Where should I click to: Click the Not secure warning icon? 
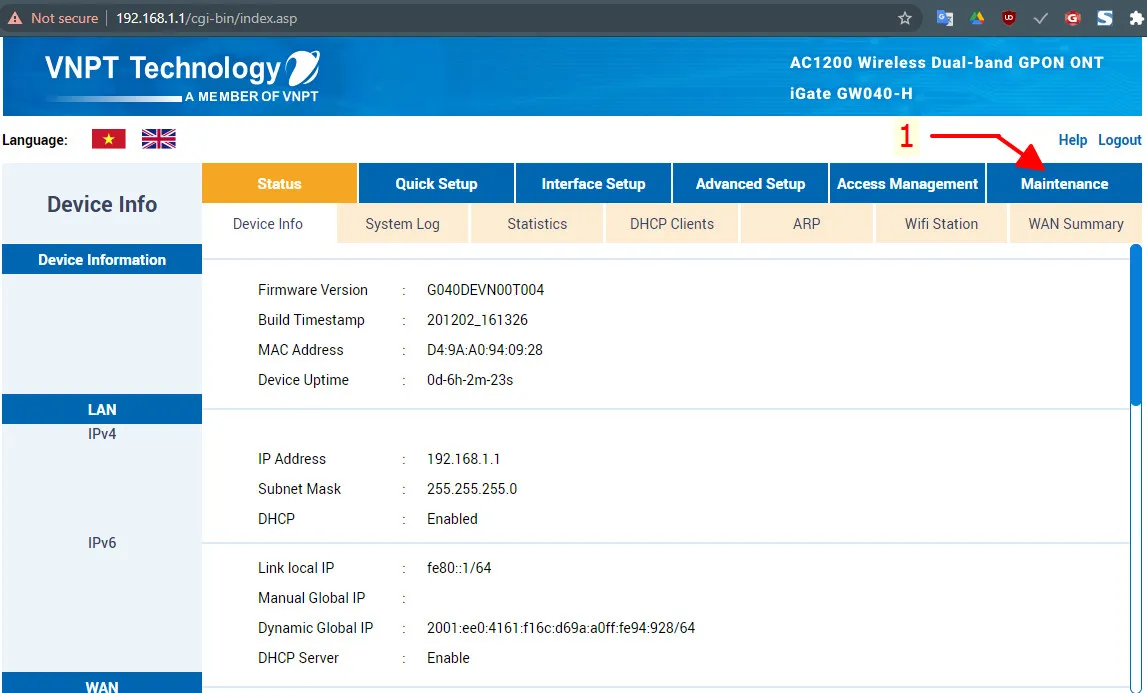point(15,18)
